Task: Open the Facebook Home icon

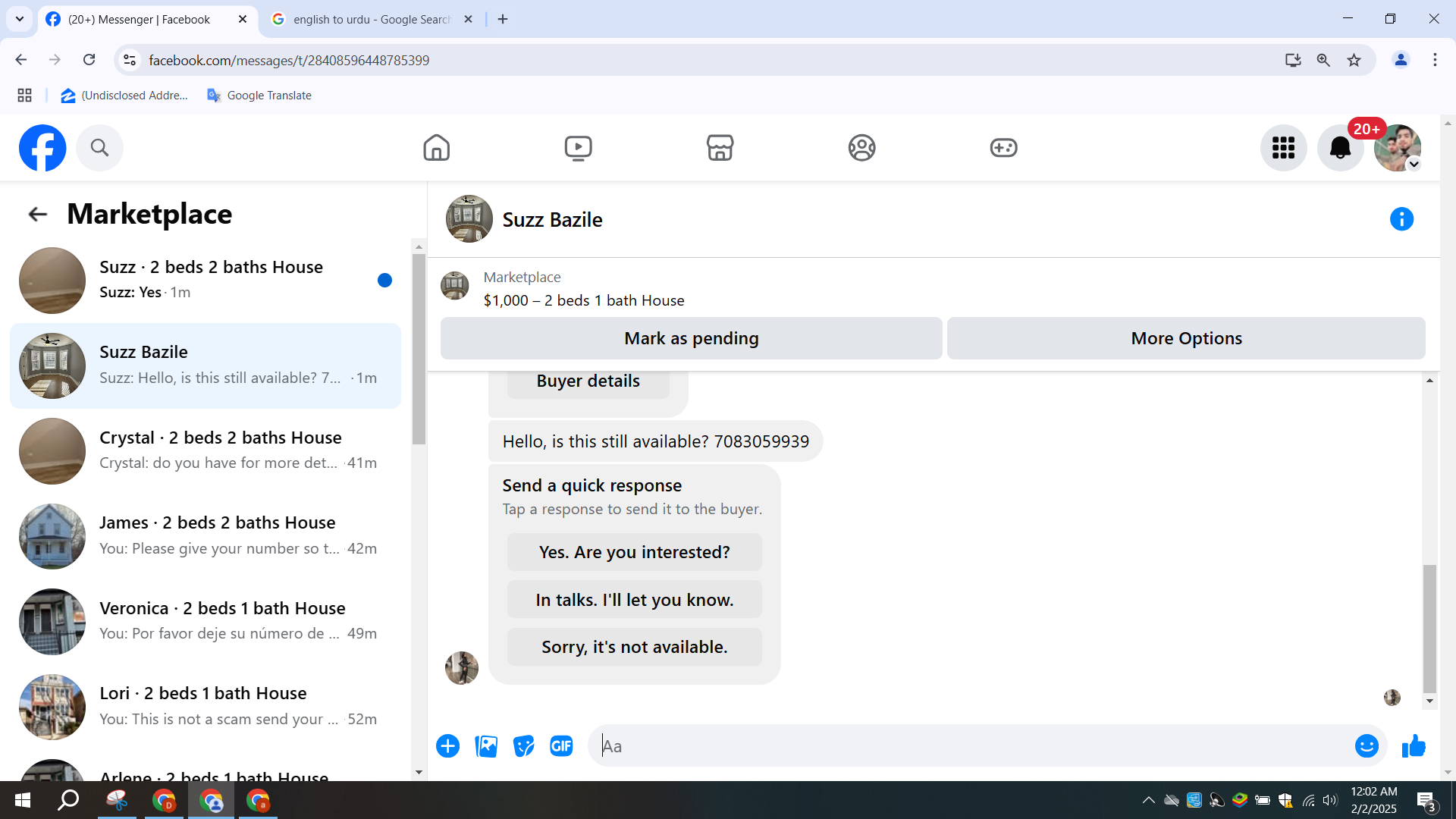Action: tap(436, 148)
